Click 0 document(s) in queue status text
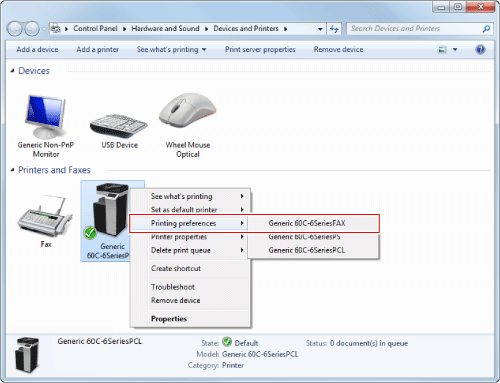 (x=369, y=343)
